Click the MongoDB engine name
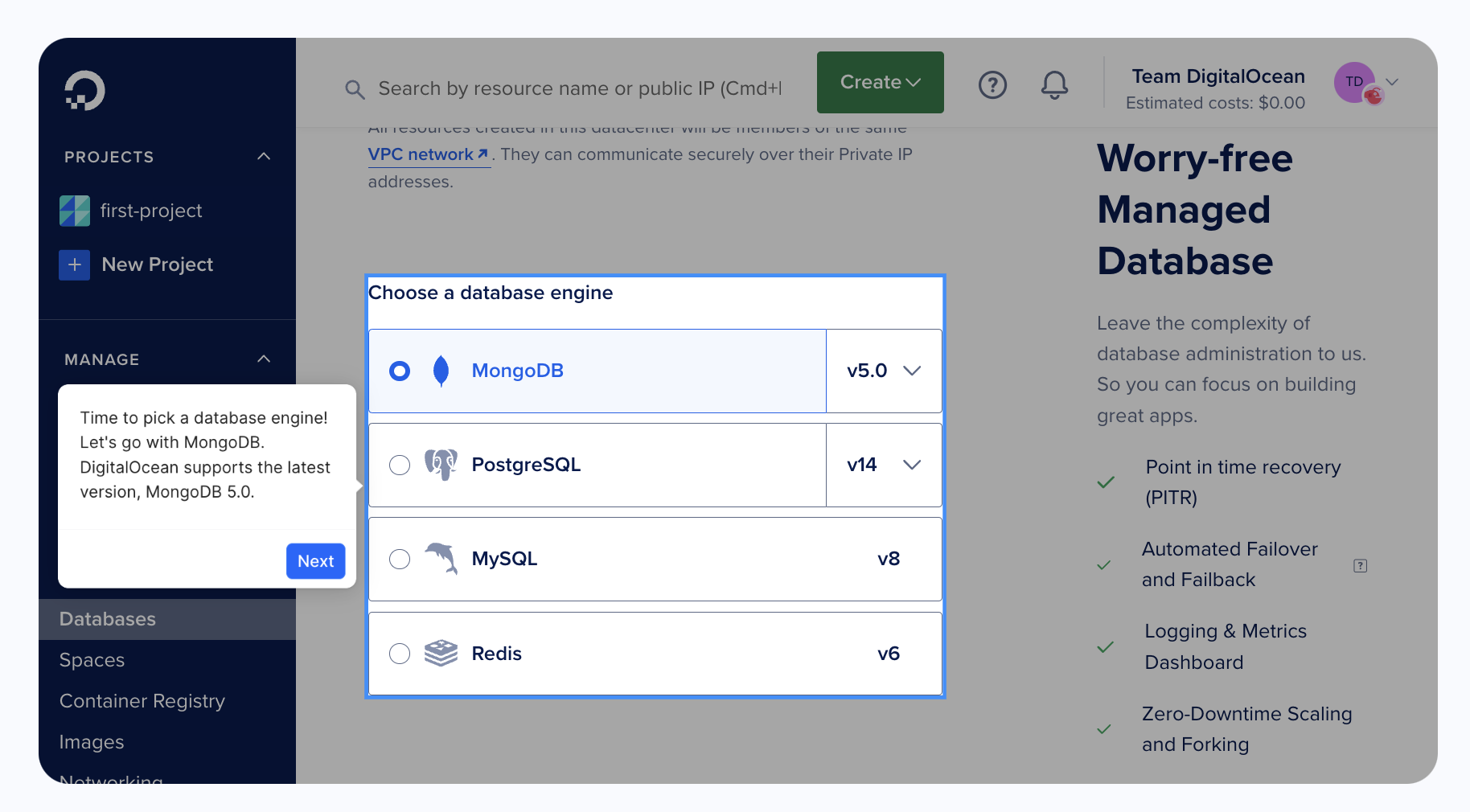This screenshot has height=812, width=1470. (517, 371)
